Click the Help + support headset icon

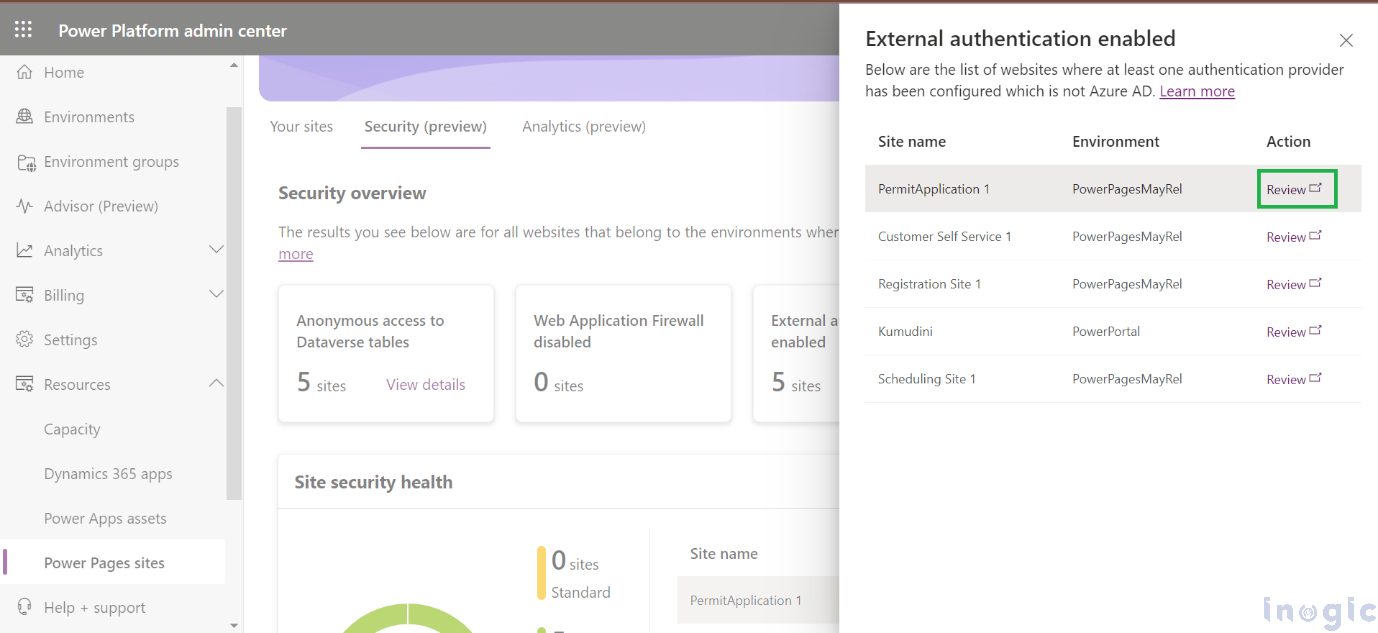click(x=25, y=607)
